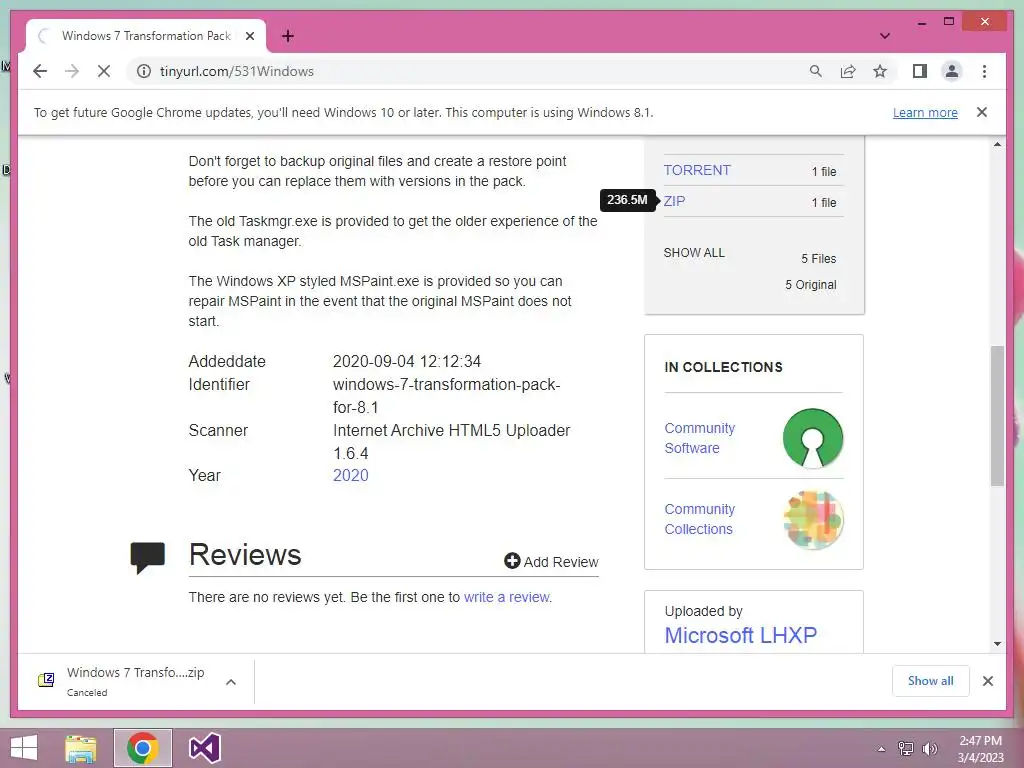Open Chrome three-dot menu

point(984,71)
